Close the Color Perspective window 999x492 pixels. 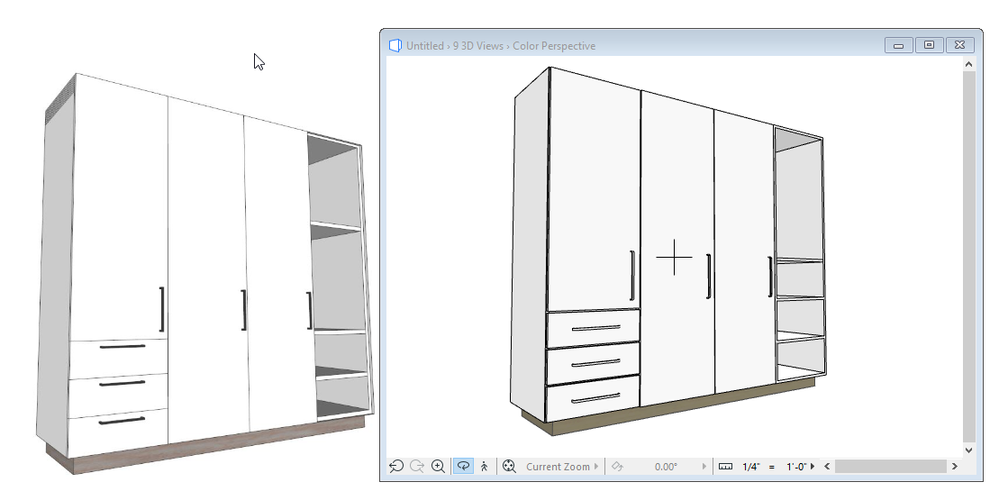(x=959, y=45)
